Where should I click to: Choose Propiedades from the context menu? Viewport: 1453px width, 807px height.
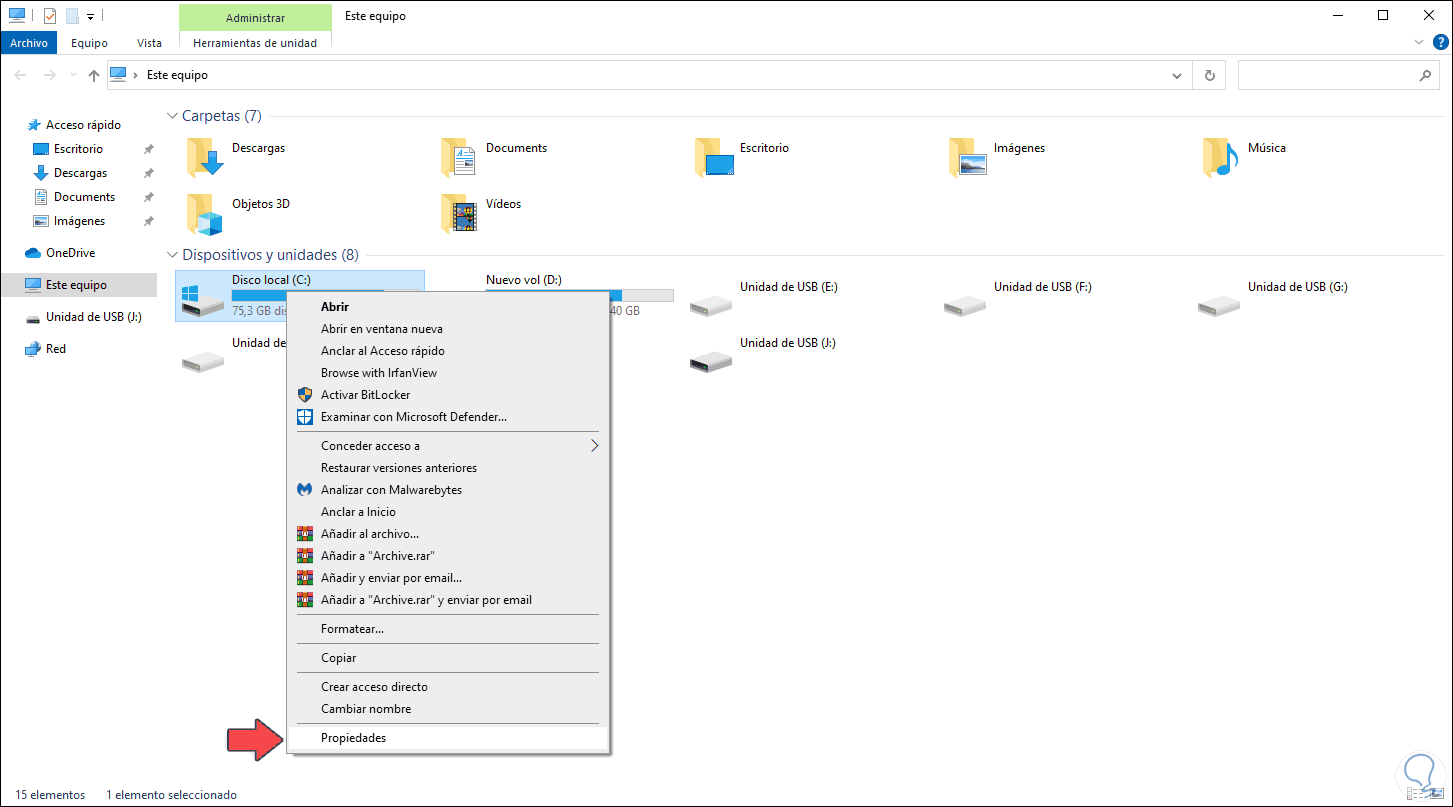click(353, 738)
